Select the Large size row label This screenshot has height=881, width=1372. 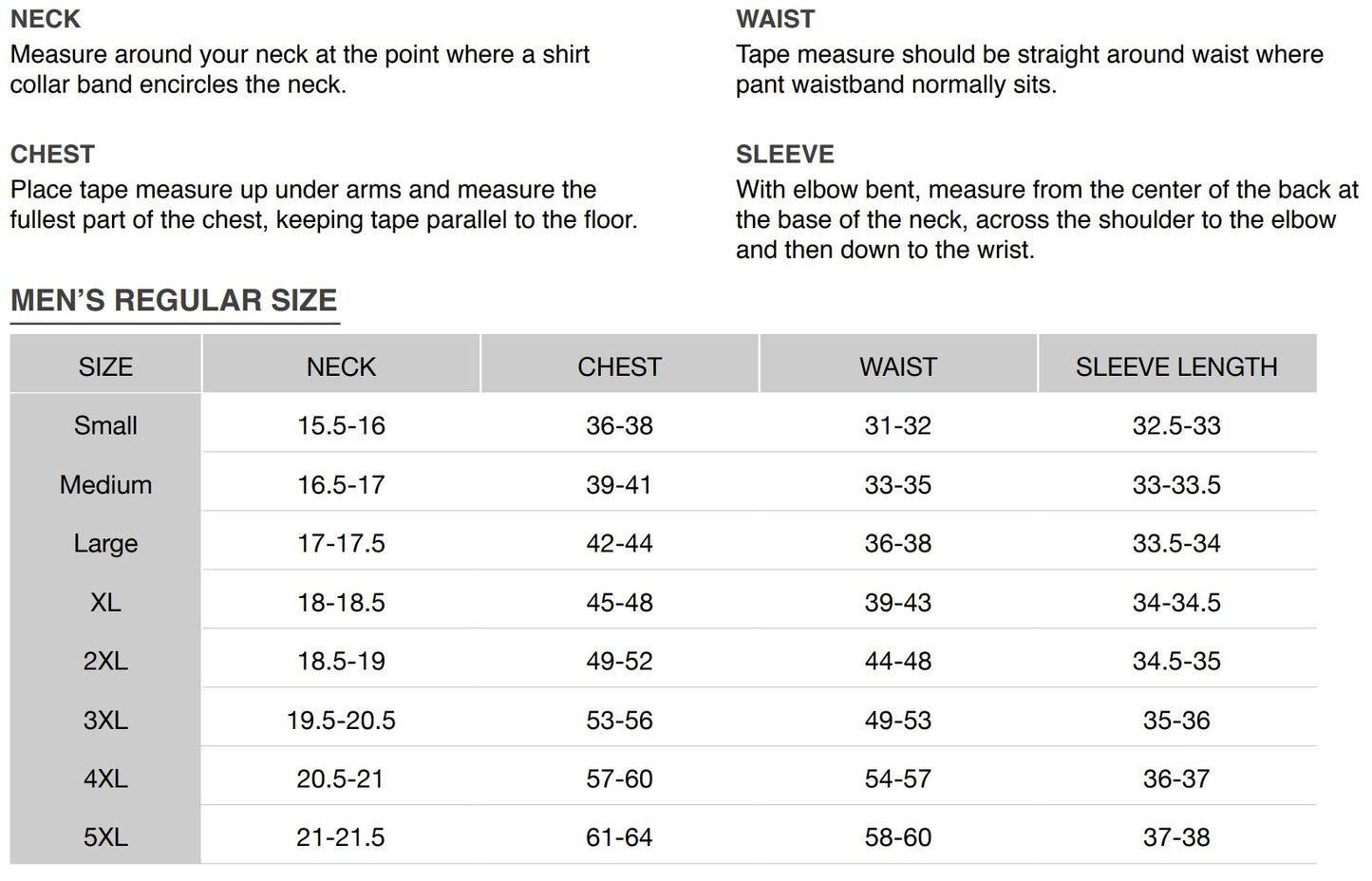[105, 543]
